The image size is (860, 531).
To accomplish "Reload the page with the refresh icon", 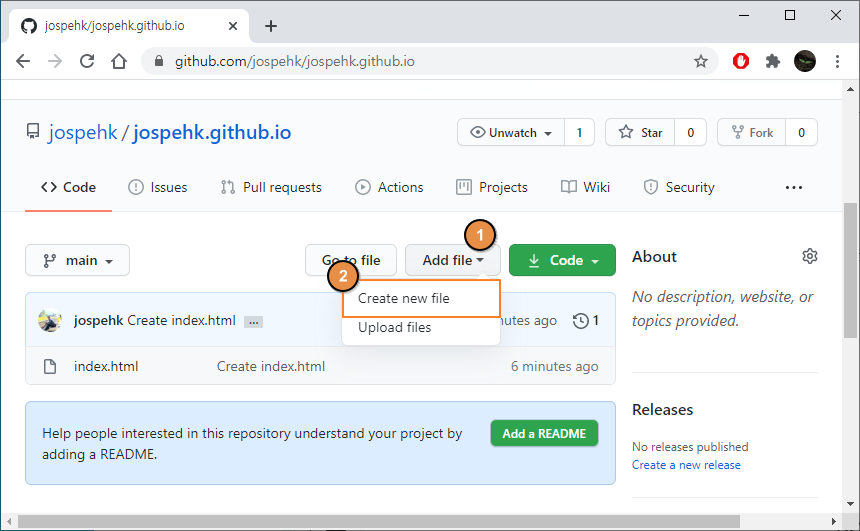I will pyautogui.click(x=87, y=61).
